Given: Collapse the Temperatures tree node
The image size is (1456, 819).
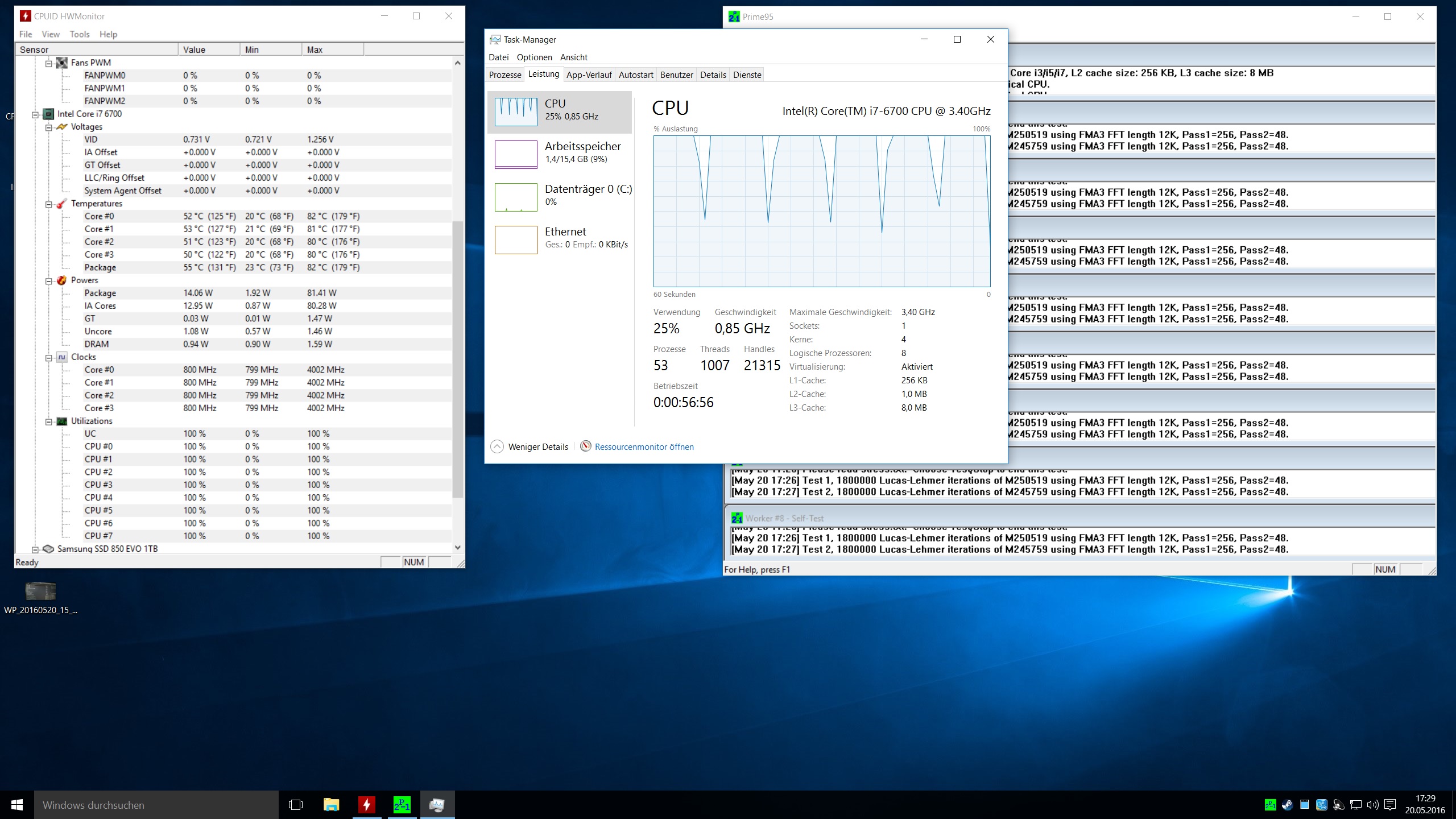Looking at the screenshot, I should point(49,204).
